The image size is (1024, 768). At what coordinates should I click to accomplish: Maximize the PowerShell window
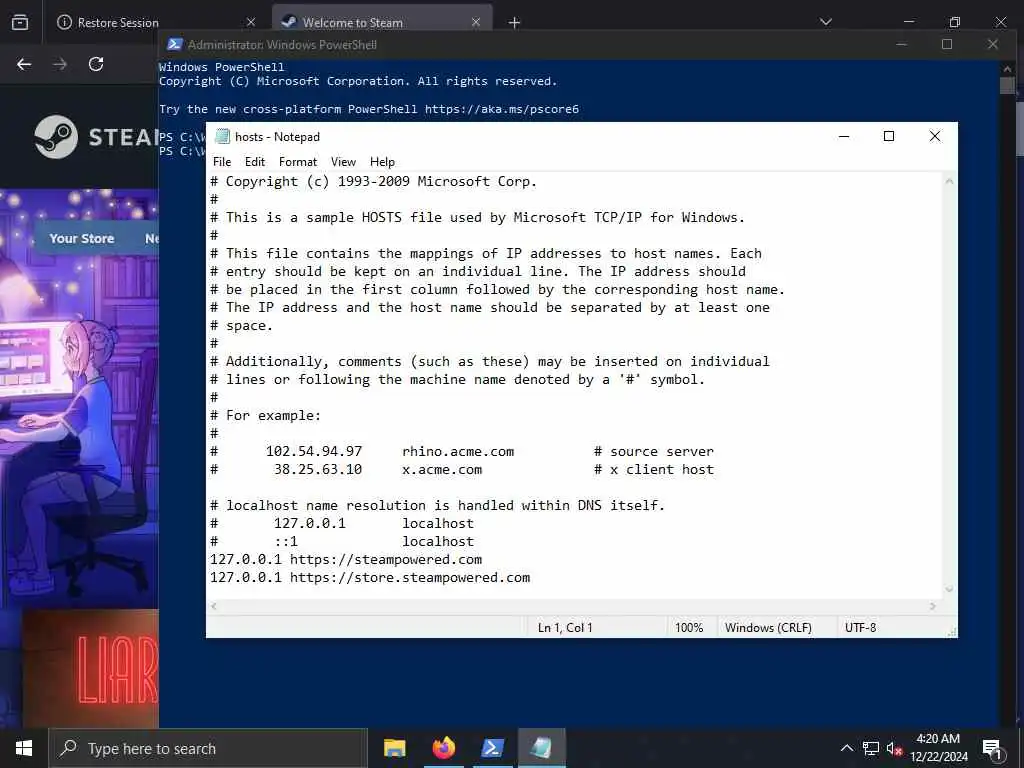coord(947,44)
